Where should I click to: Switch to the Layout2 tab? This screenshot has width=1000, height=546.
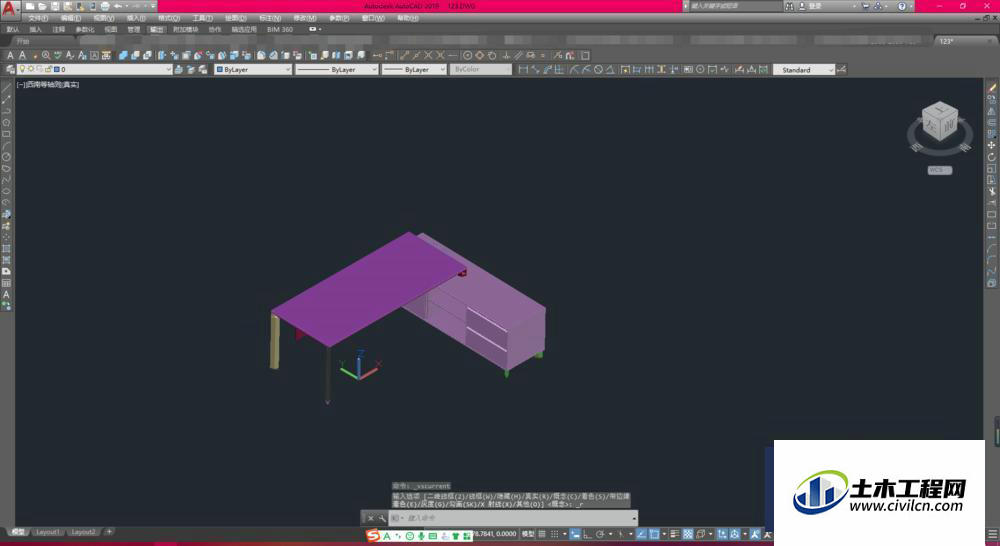click(x=83, y=532)
